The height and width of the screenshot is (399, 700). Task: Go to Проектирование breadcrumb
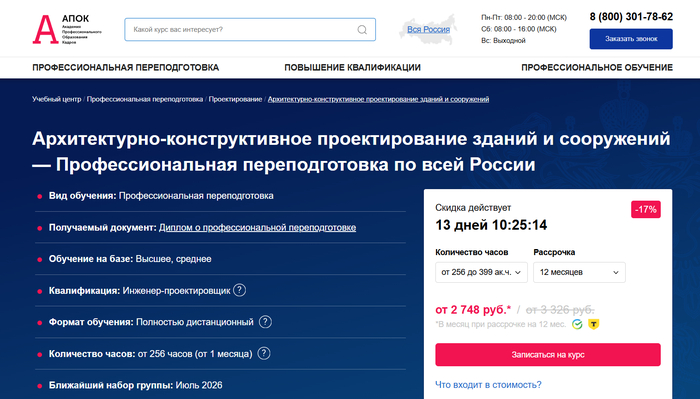[x=235, y=99]
